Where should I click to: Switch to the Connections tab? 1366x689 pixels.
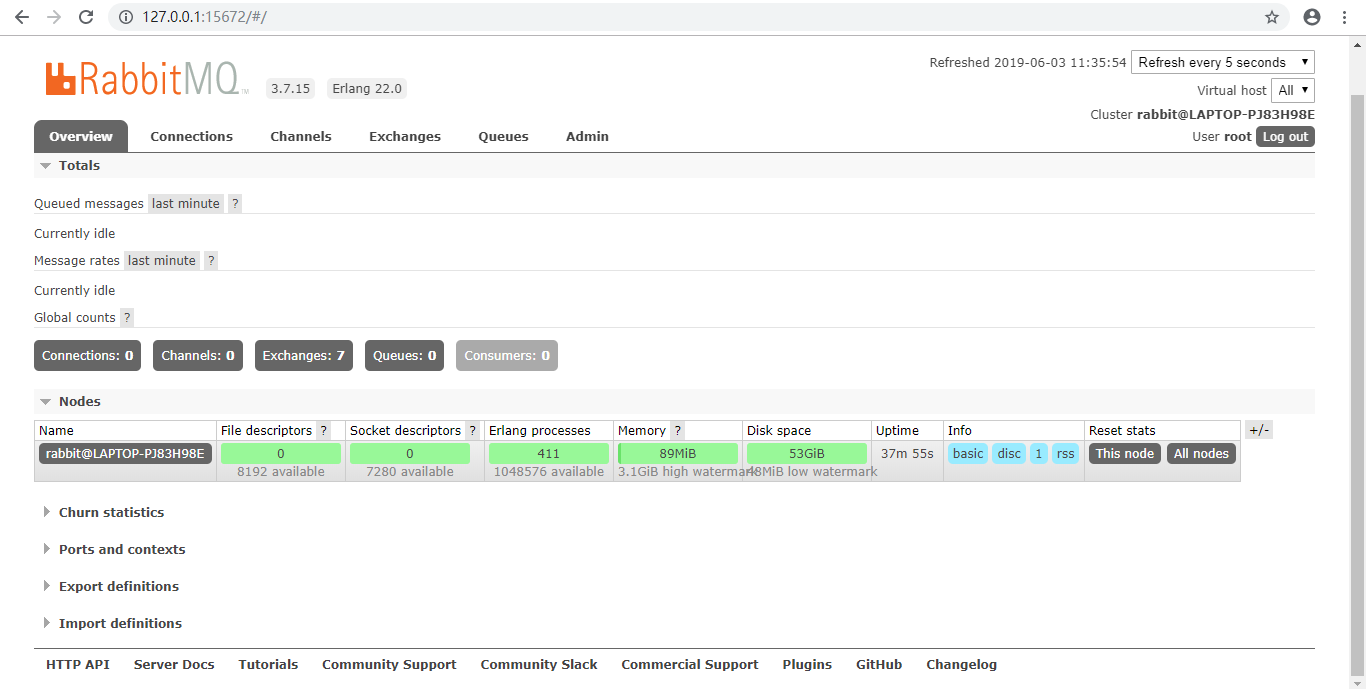(x=191, y=136)
